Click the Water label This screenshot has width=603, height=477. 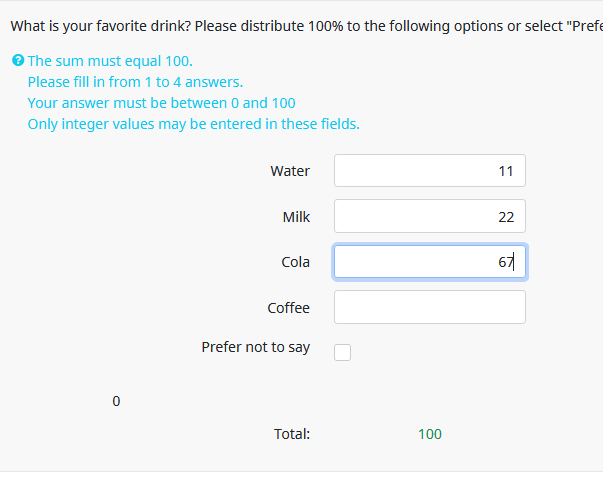click(290, 171)
